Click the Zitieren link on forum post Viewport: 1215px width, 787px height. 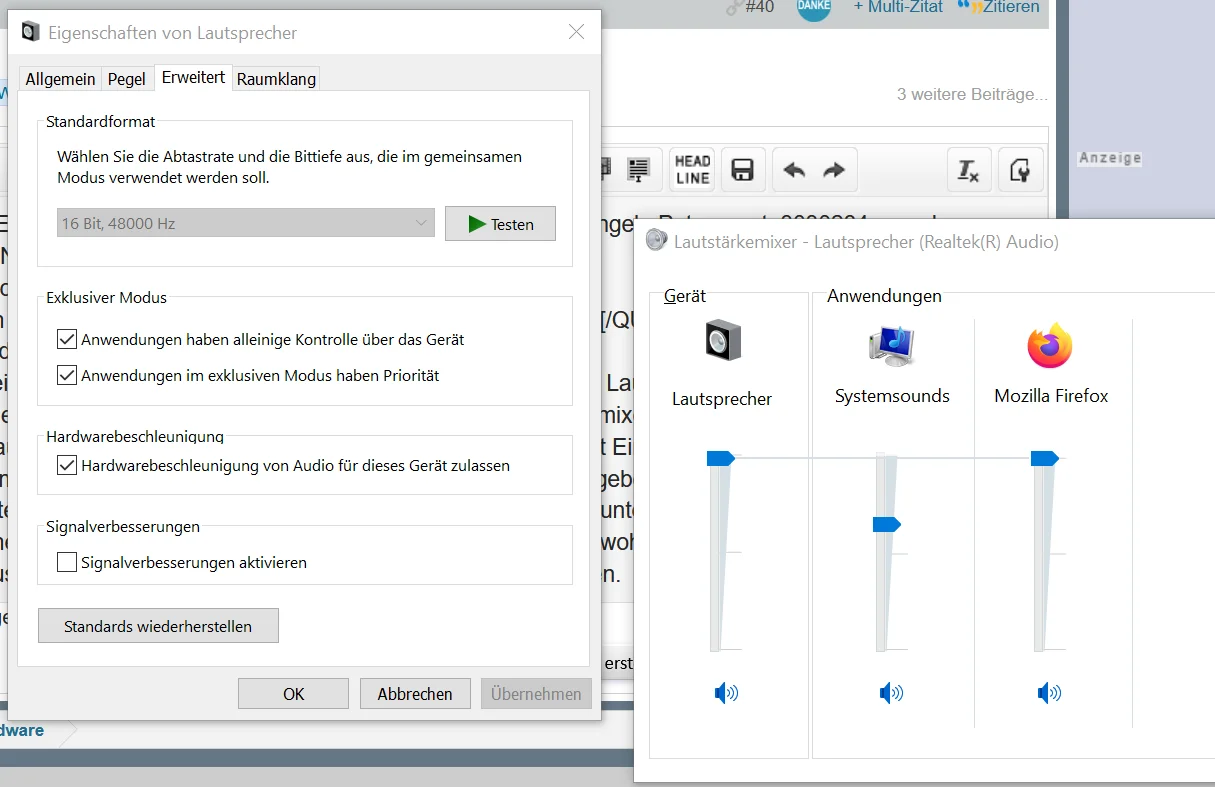(1000, 7)
